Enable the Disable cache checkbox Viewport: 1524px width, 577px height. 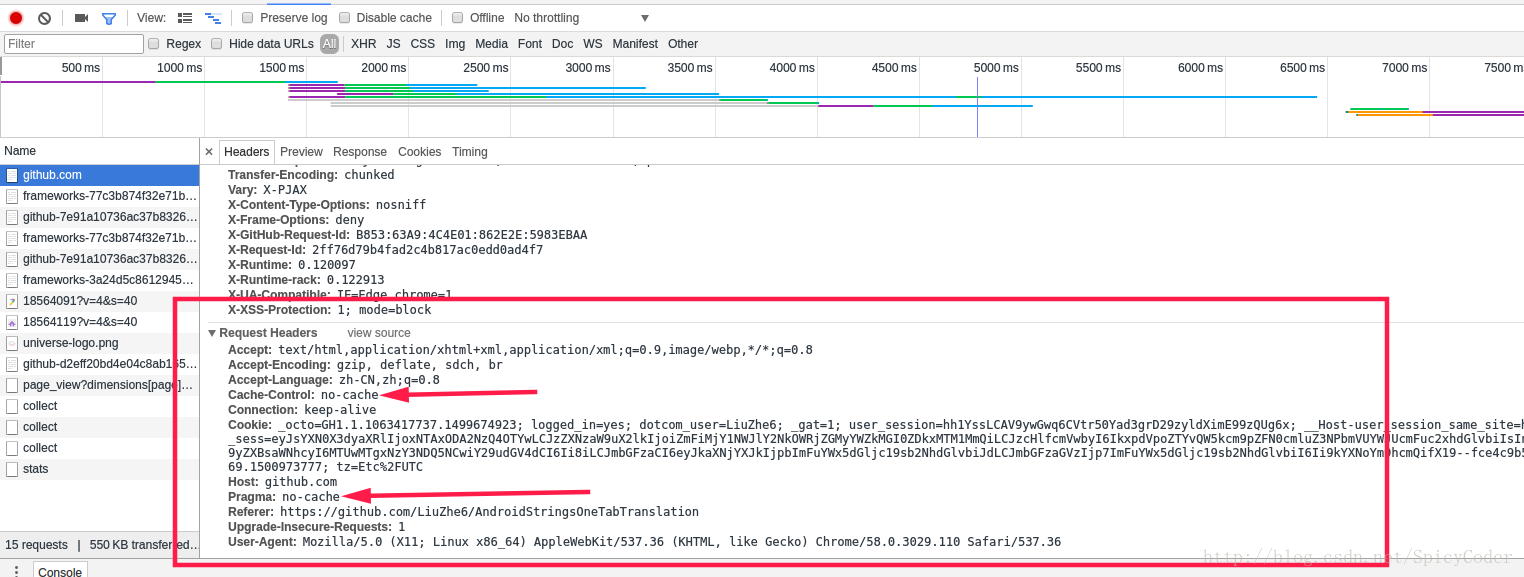click(x=345, y=18)
